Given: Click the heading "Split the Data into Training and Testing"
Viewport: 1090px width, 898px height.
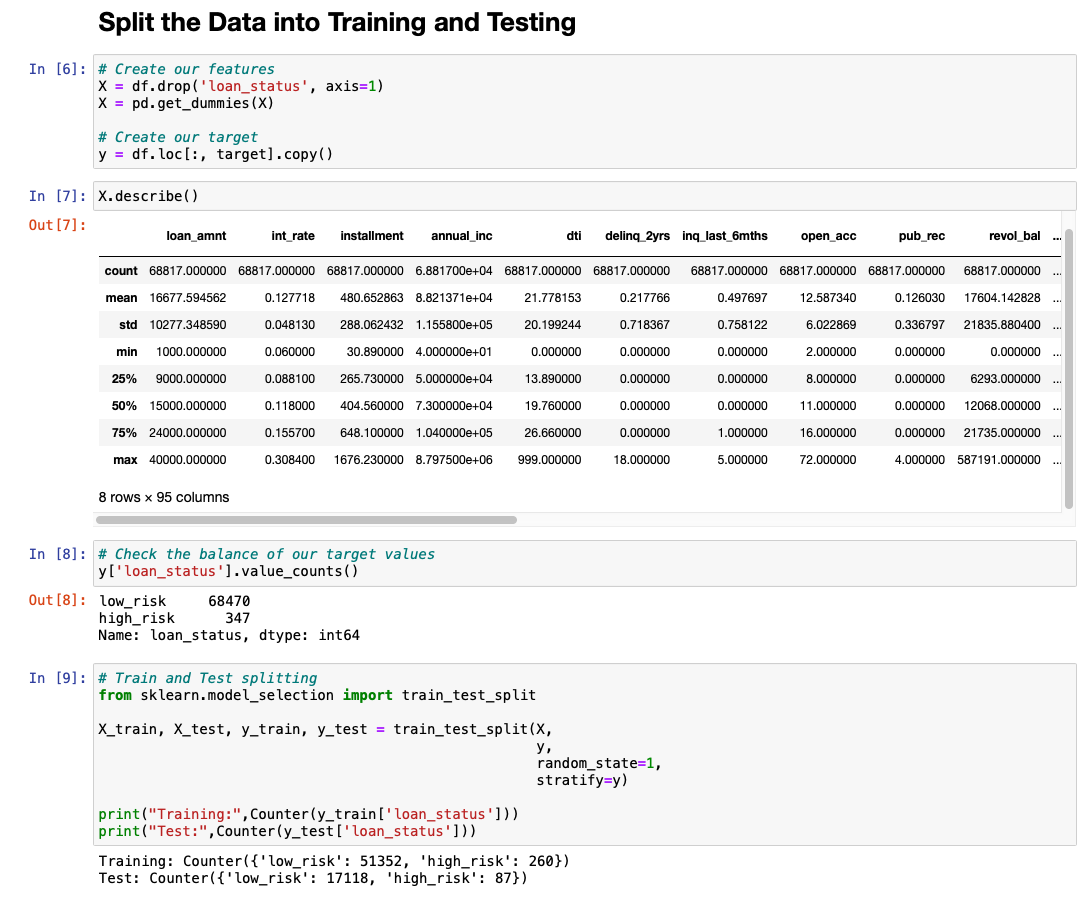Looking at the screenshot, I should tap(336, 21).
